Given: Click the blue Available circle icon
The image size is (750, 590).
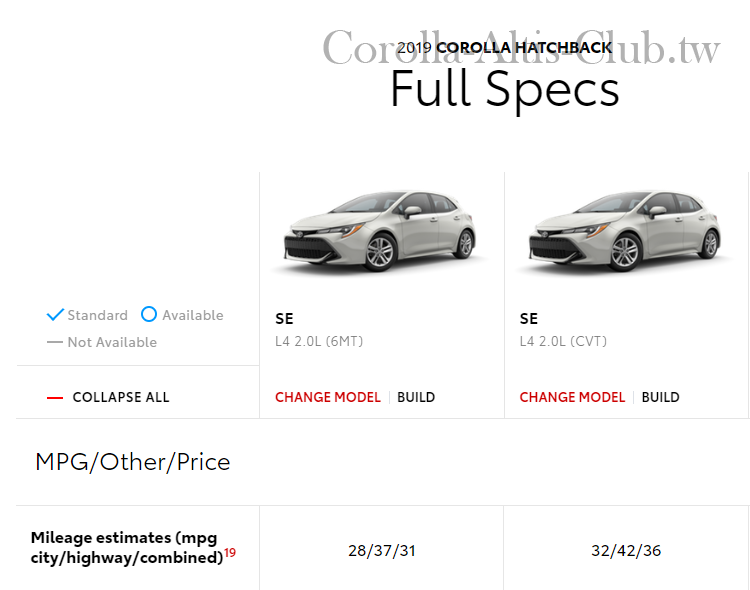Looking at the screenshot, I should [x=149, y=314].
